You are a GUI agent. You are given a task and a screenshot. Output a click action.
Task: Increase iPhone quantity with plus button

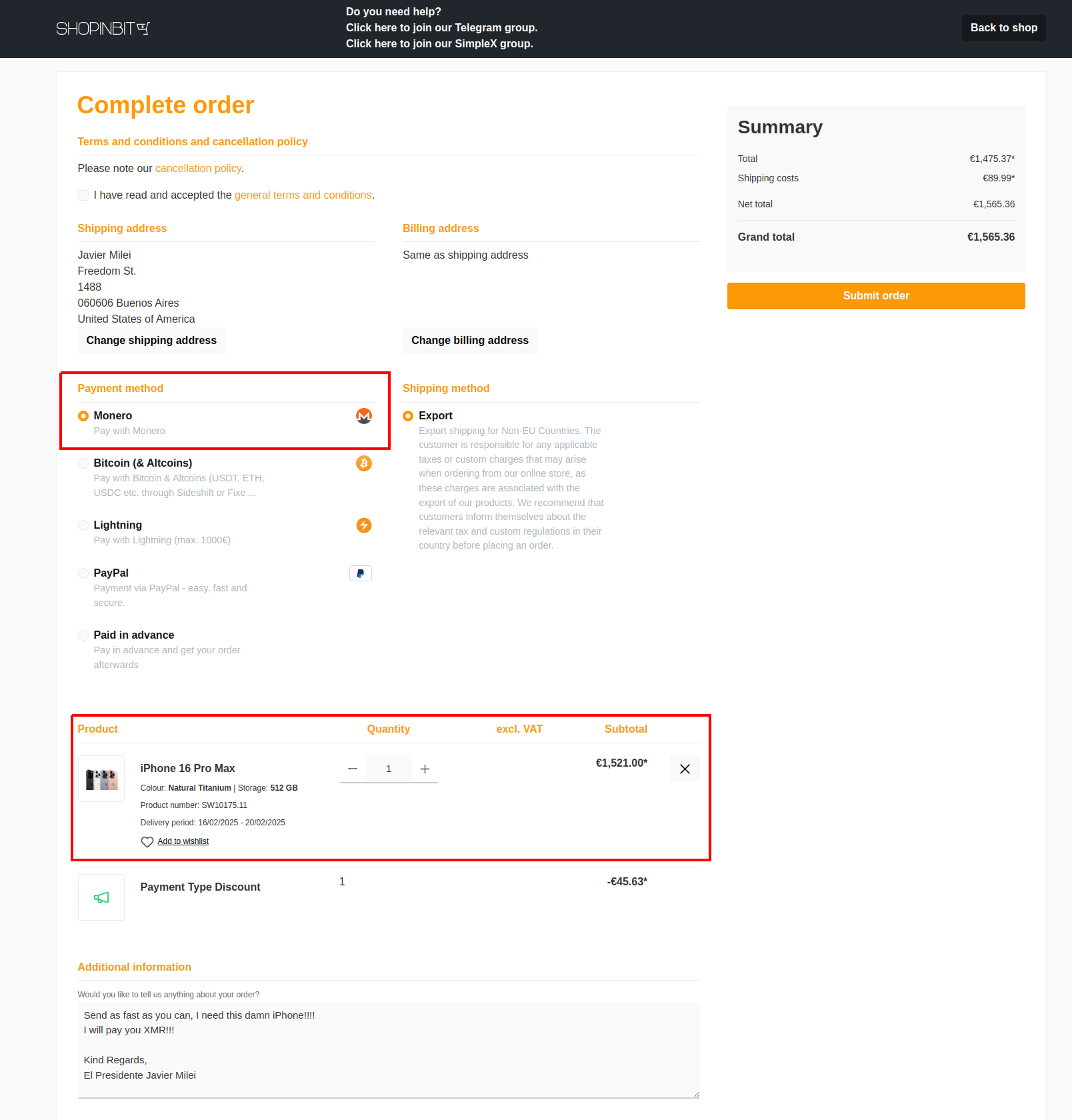tap(425, 769)
